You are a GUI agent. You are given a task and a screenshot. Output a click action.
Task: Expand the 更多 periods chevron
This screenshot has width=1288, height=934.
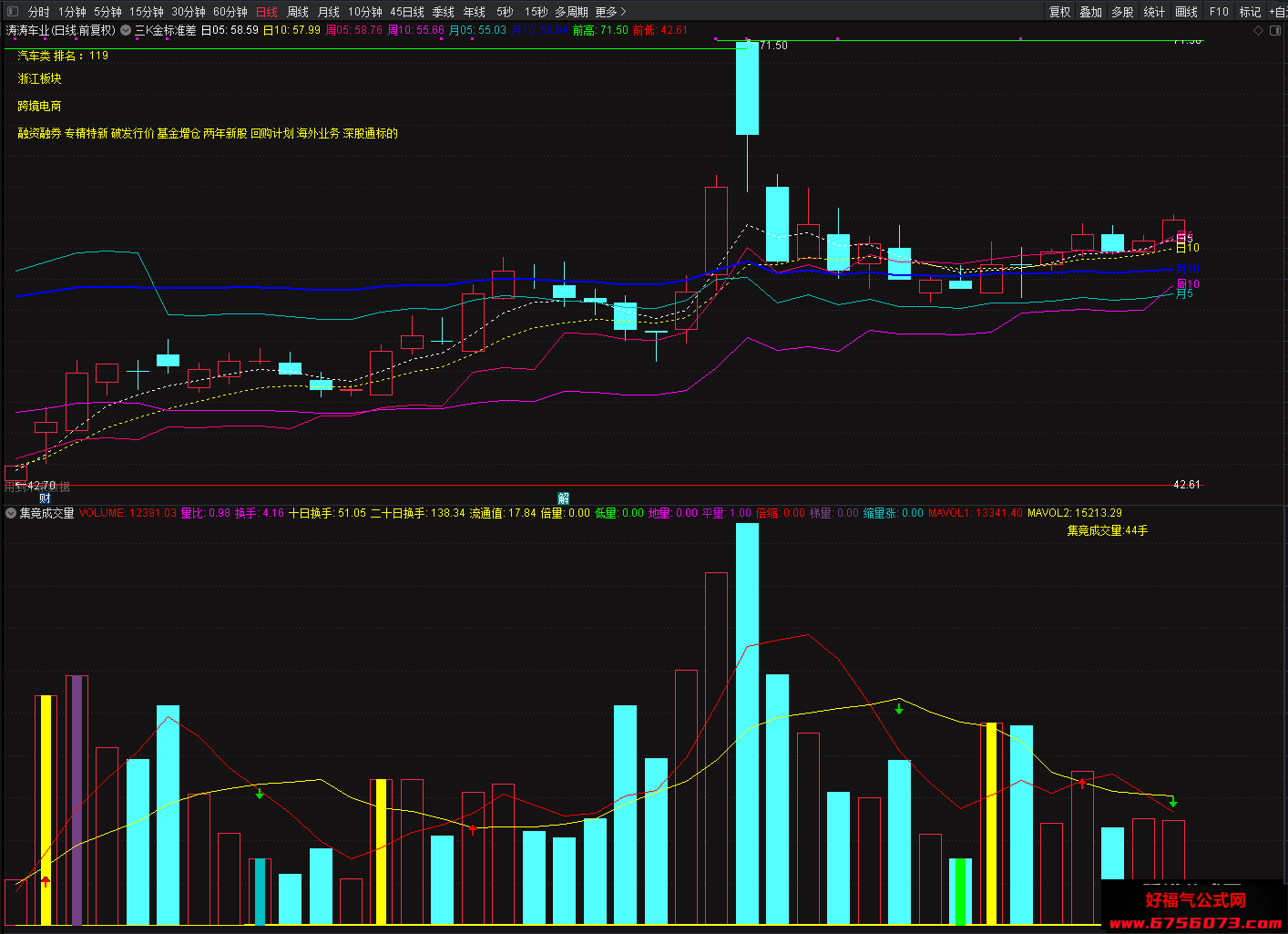[x=623, y=12]
